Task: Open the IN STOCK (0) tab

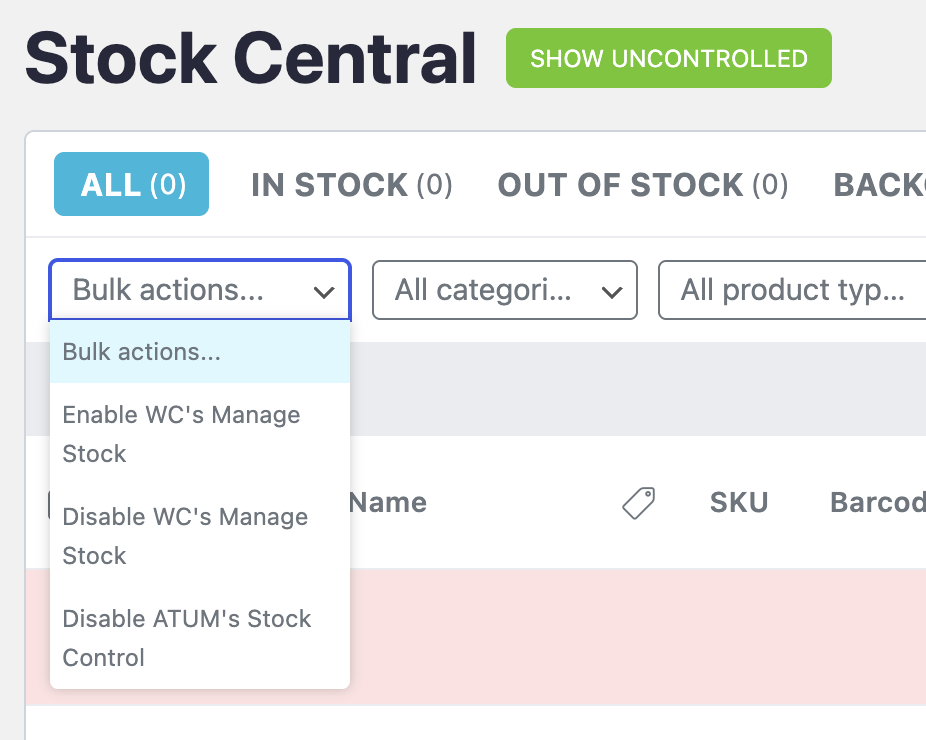Action: 351,185
